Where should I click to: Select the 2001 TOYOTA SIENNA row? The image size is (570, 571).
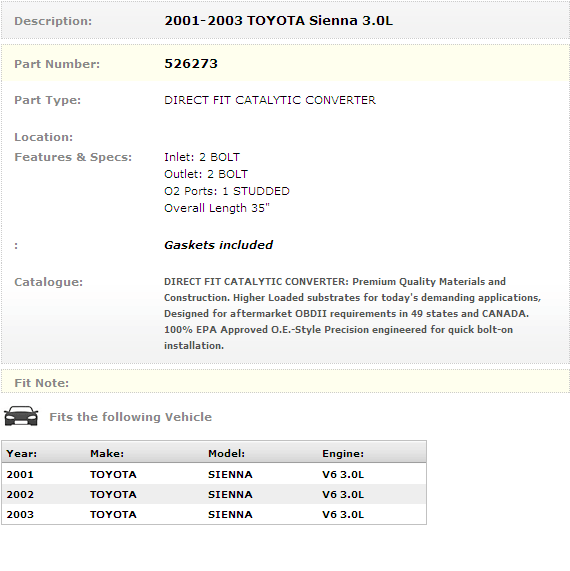214,474
